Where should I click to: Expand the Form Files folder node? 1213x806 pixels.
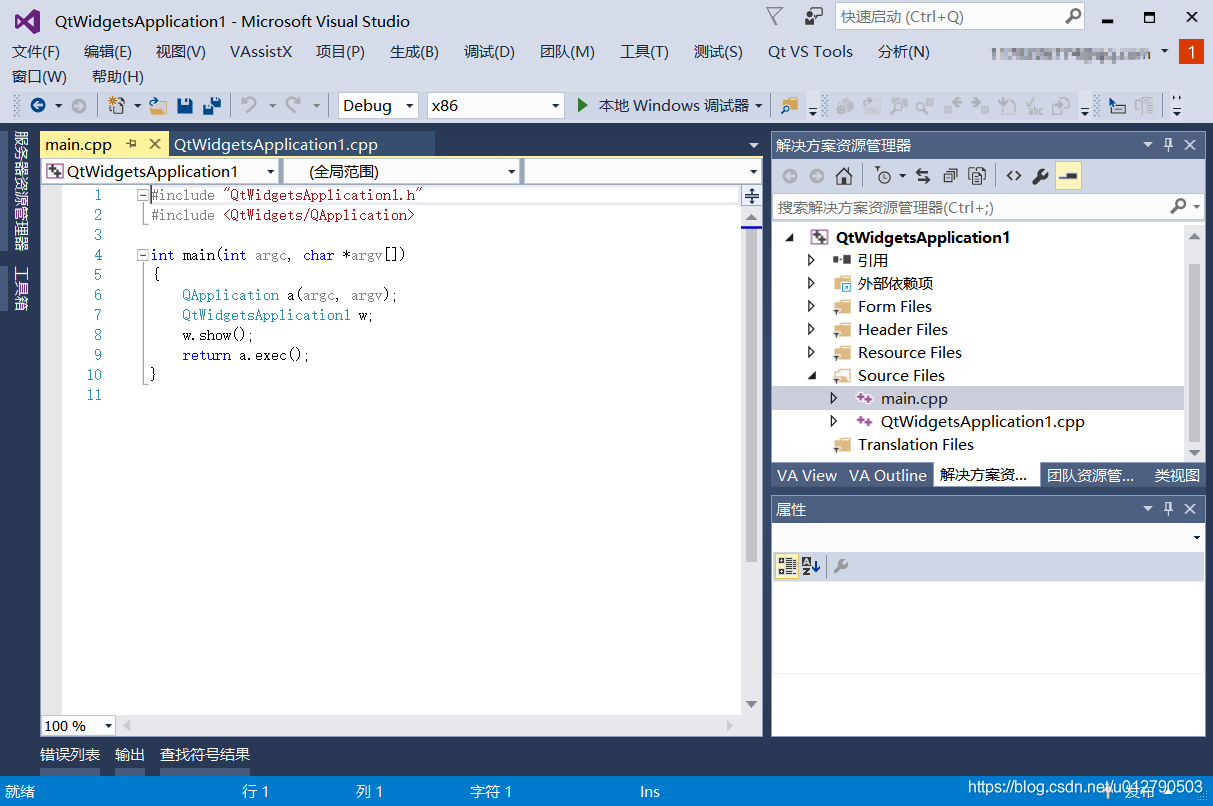pyautogui.click(x=811, y=306)
